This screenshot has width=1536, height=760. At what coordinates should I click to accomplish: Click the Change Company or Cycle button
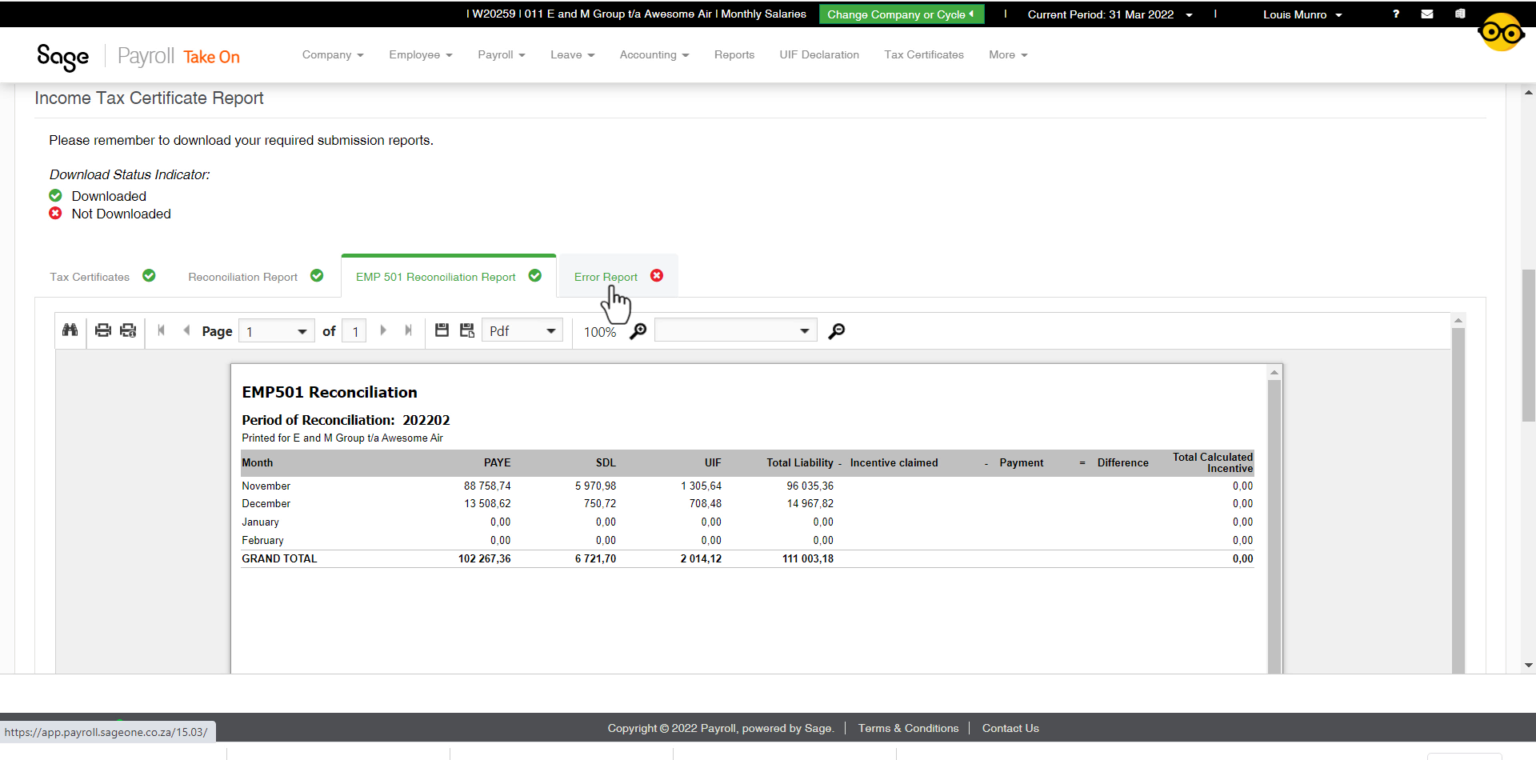click(901, 15)
